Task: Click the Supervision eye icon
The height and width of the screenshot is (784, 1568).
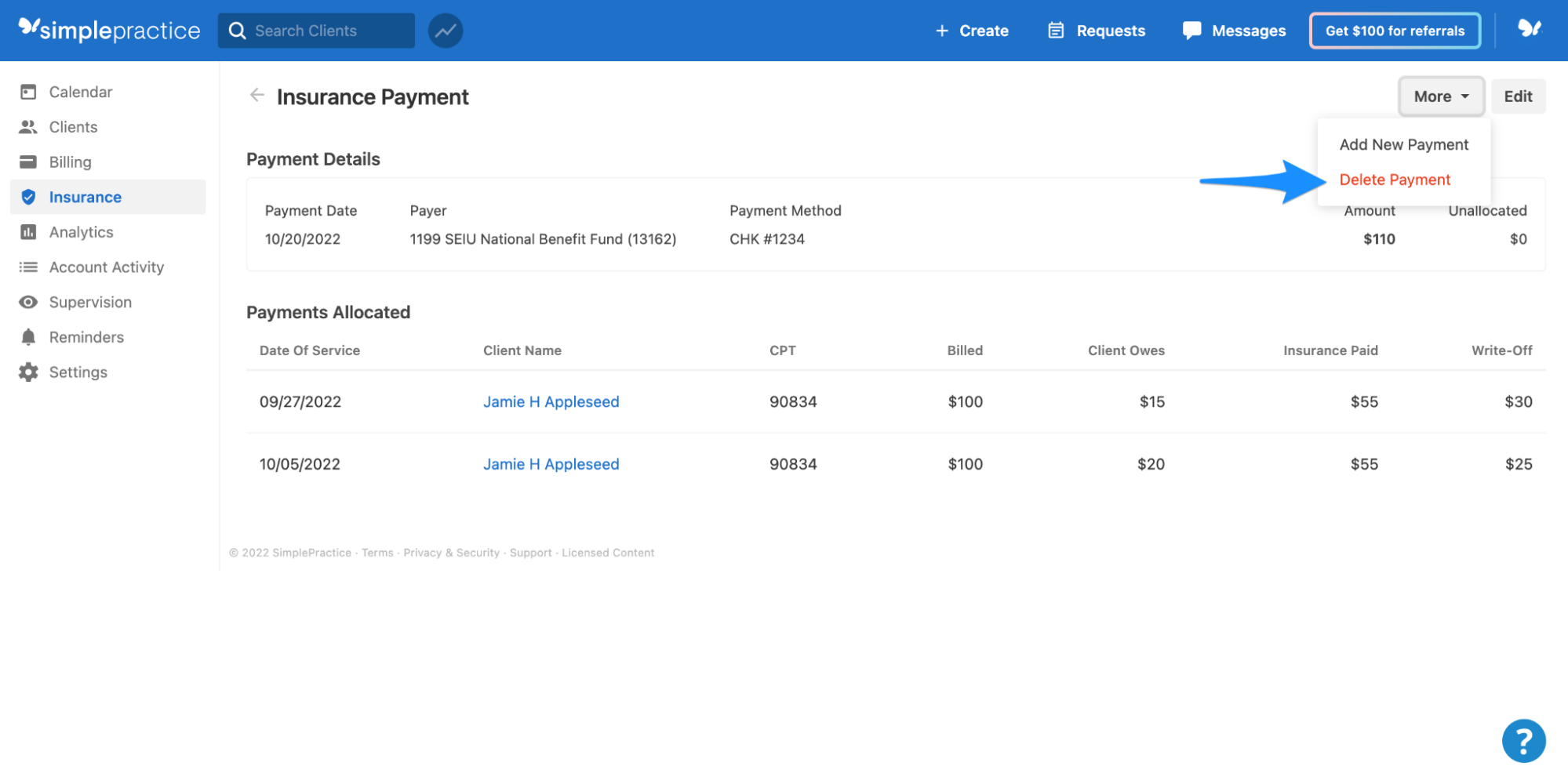Action: click(x=28, y=302)
